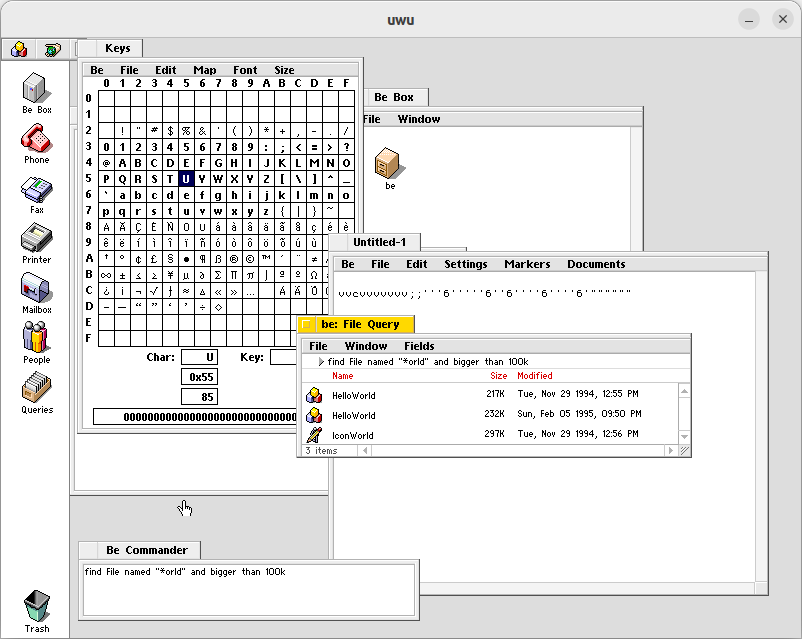Click the results list scroll down arrow
Screen dimensions: 802x639
click(684, 437)
